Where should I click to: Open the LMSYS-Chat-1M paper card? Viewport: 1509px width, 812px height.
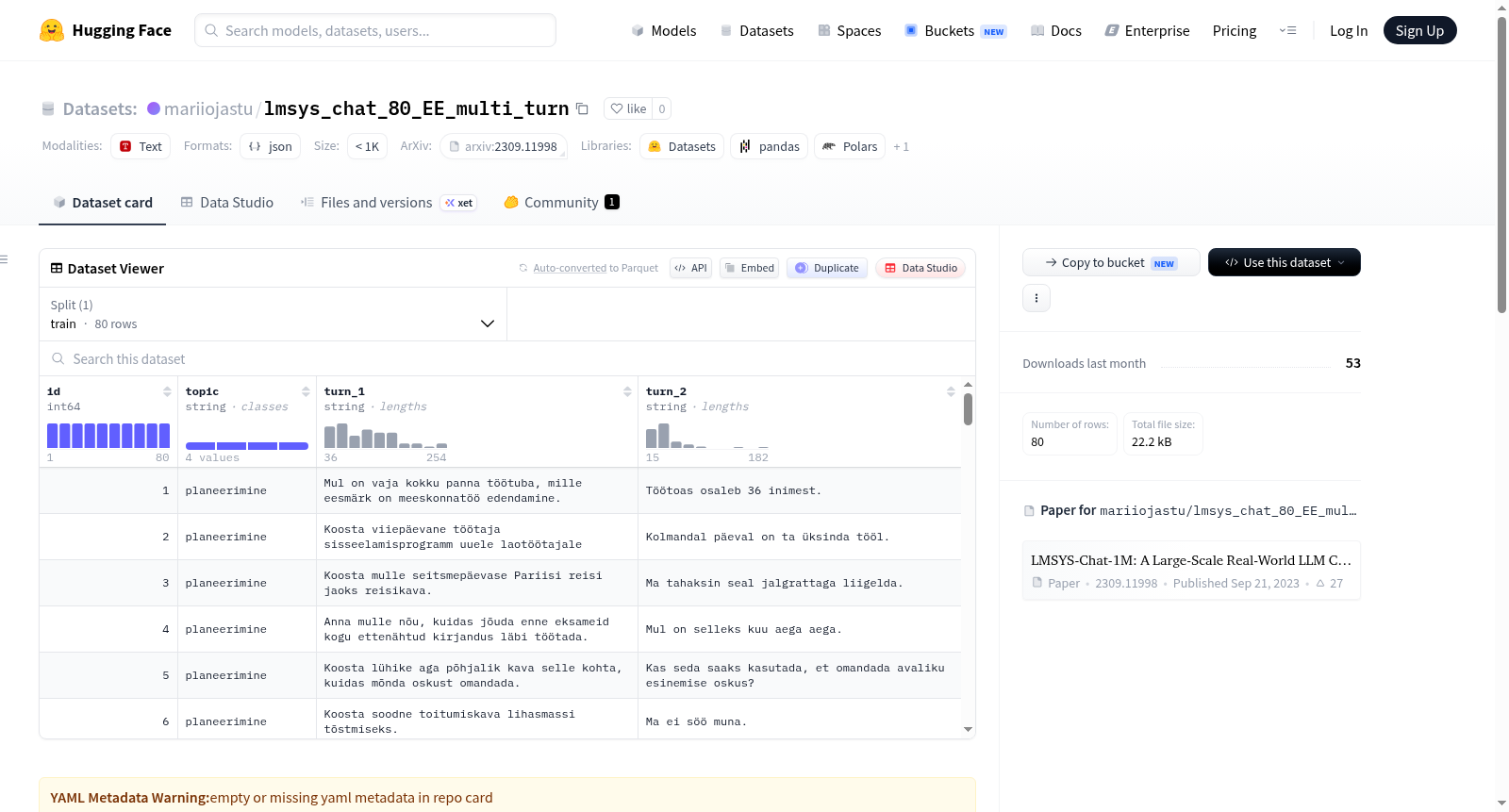pos(1191,571)
